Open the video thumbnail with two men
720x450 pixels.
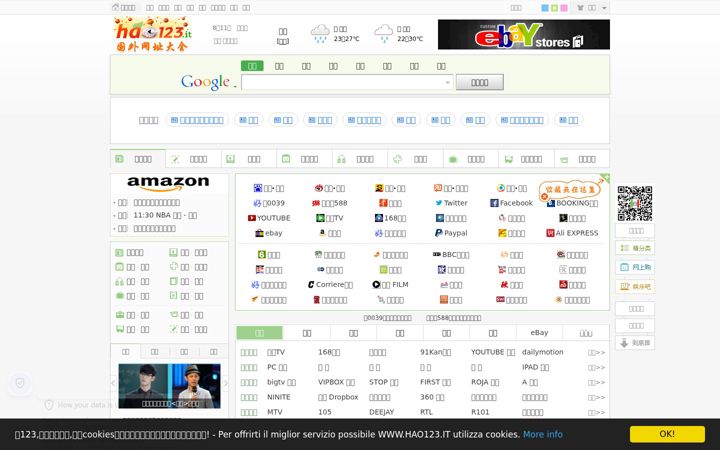pyautogui.click(x=169, y=386)
